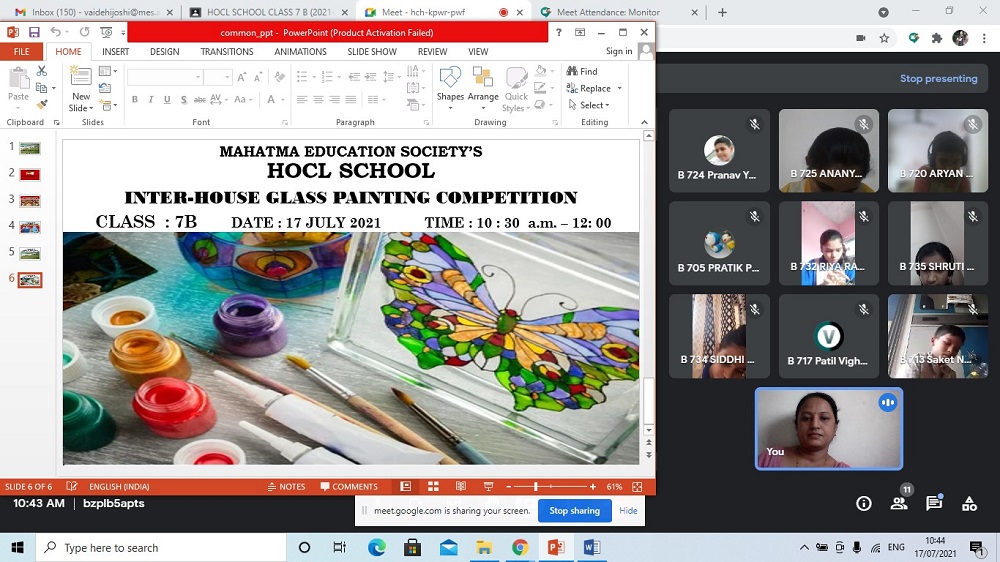Click the Shapes gallery icon
Screen dimensions: 1000x562
click(450, 84)
